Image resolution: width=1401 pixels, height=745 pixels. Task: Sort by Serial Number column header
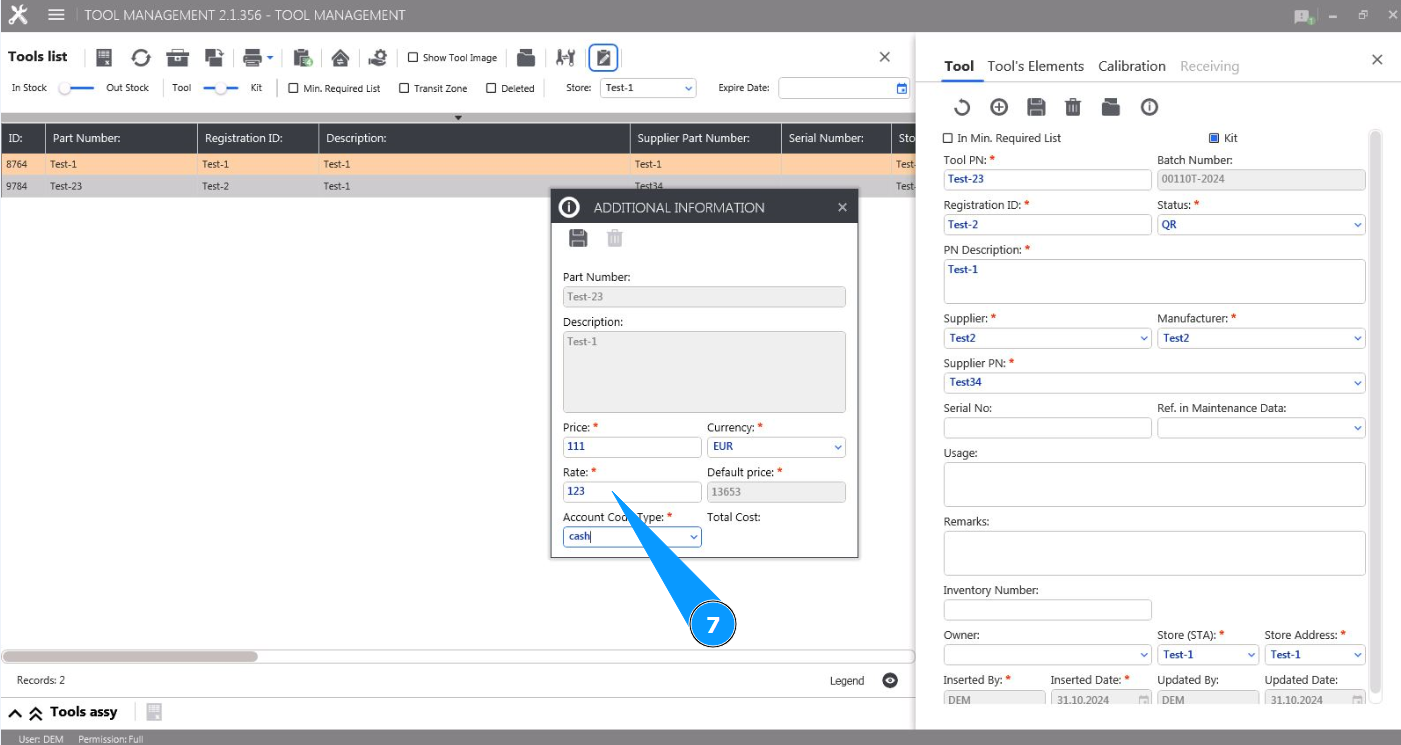[x=836, y=138]
